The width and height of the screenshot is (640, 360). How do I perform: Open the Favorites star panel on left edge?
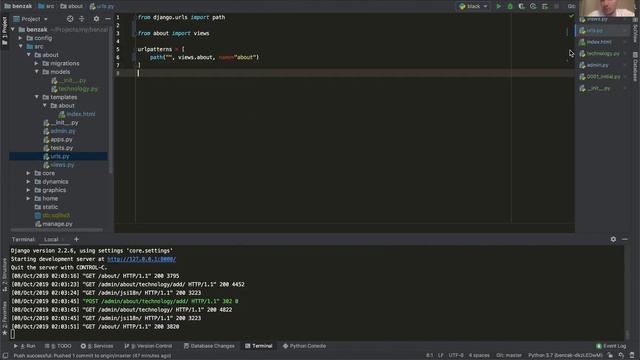click(4, 318)
